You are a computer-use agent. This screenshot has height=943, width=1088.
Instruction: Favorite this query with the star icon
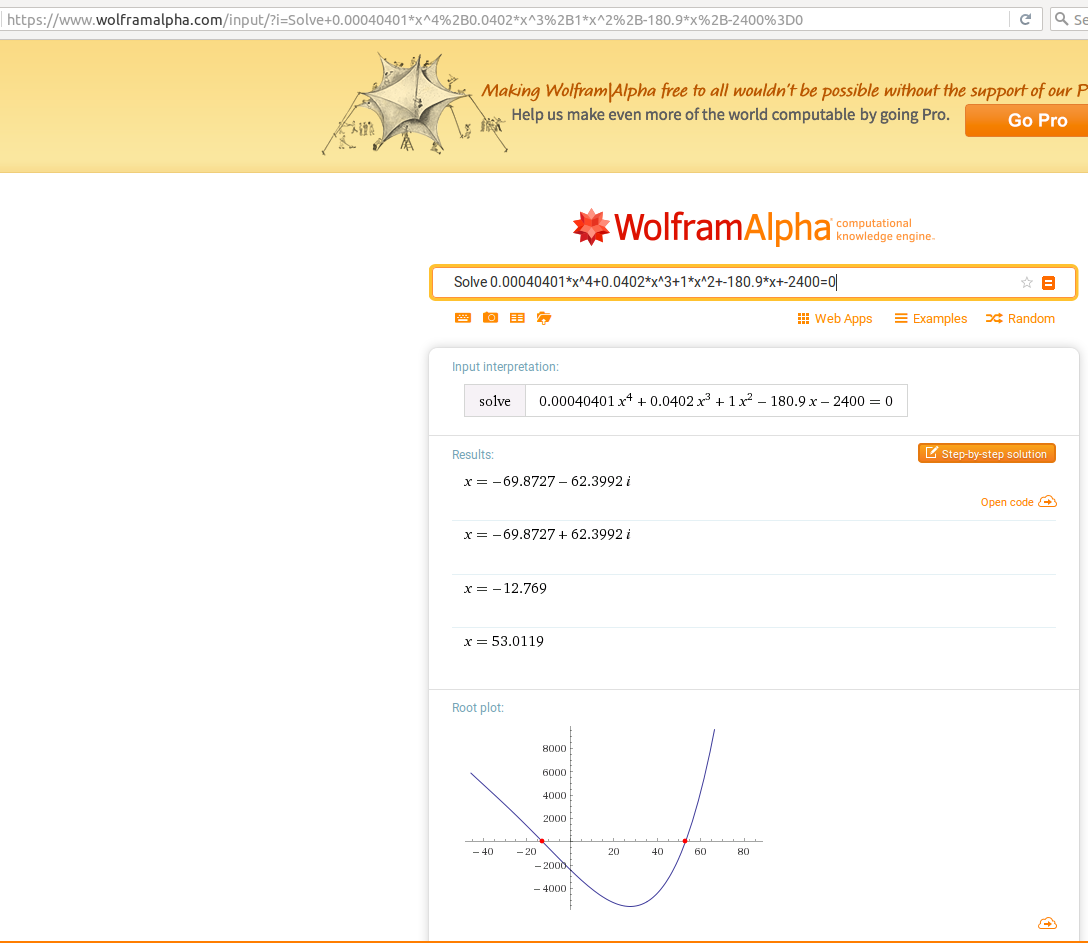pos(1027,282)
